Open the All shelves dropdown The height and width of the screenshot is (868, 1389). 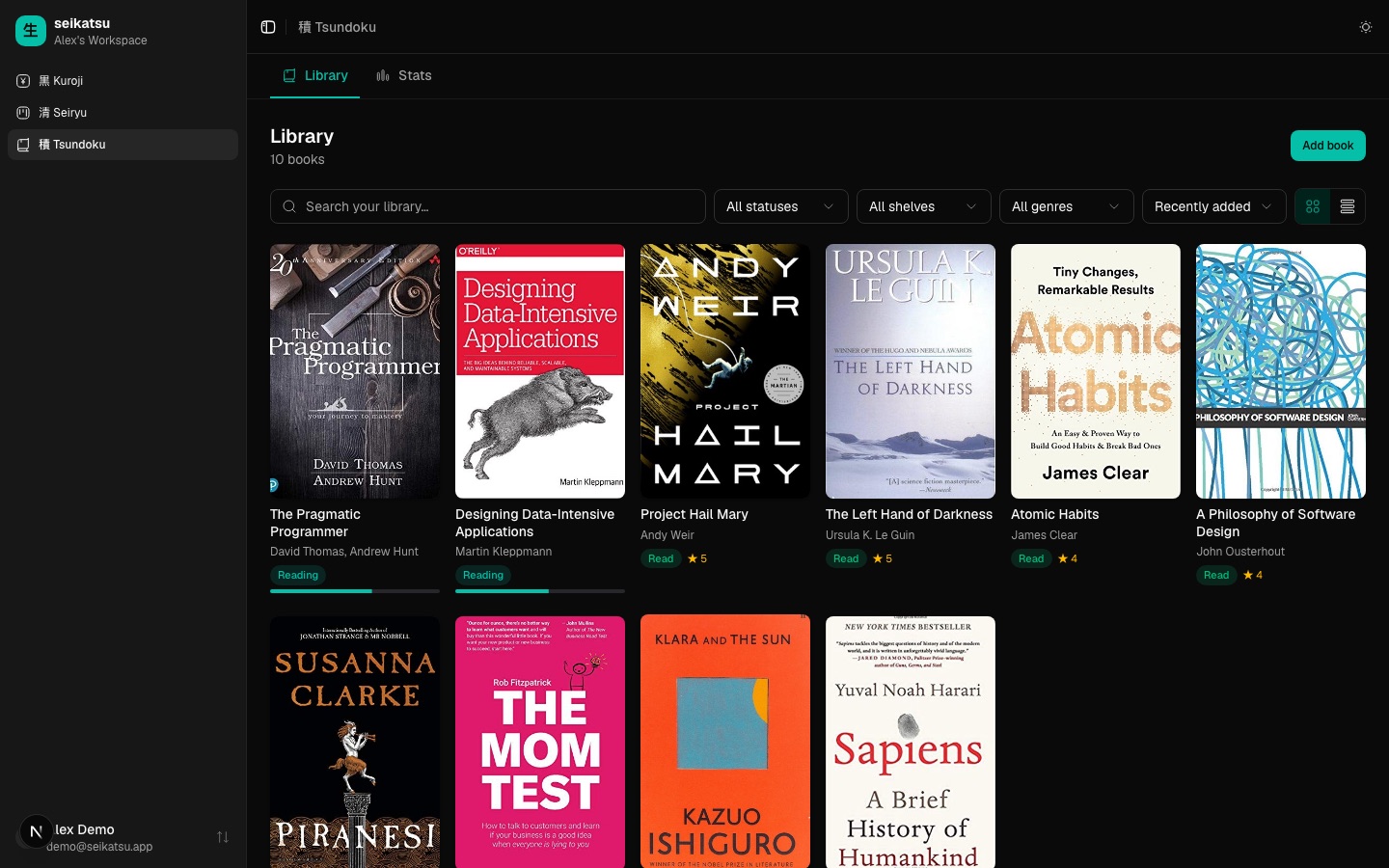click(924, 206)
